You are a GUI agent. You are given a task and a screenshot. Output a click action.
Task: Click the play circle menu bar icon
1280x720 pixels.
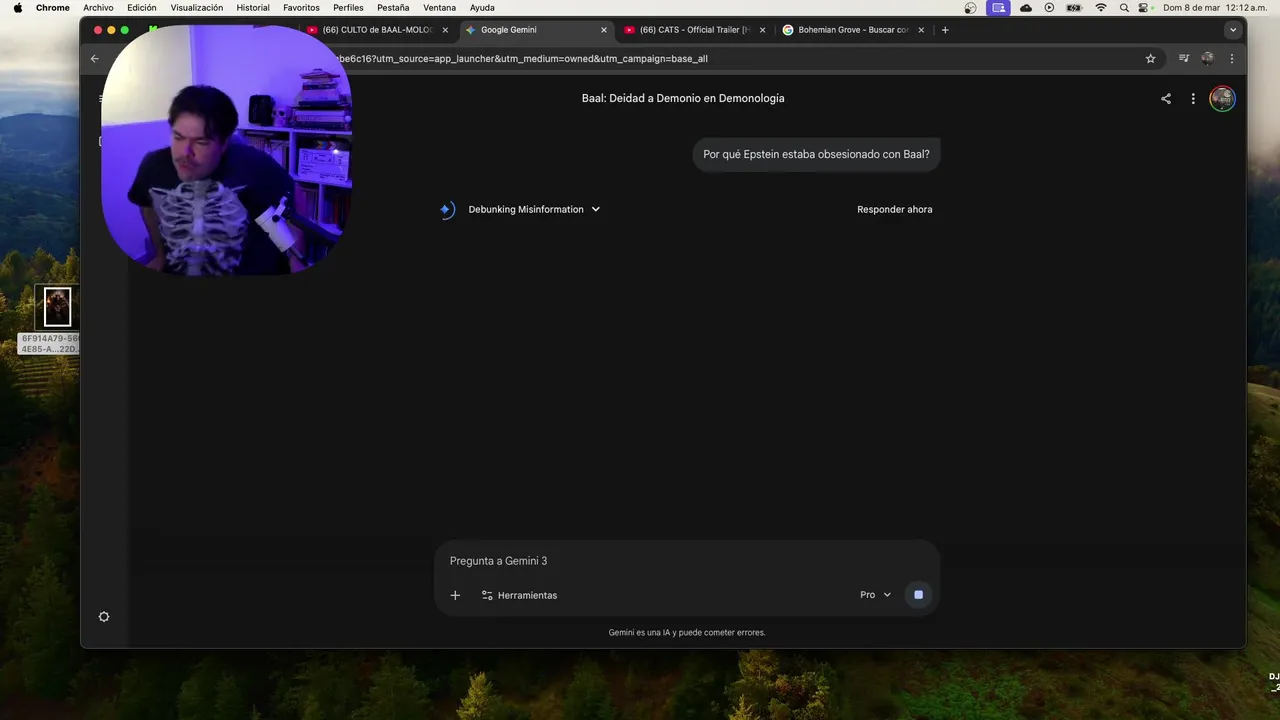coord(1049,7)
